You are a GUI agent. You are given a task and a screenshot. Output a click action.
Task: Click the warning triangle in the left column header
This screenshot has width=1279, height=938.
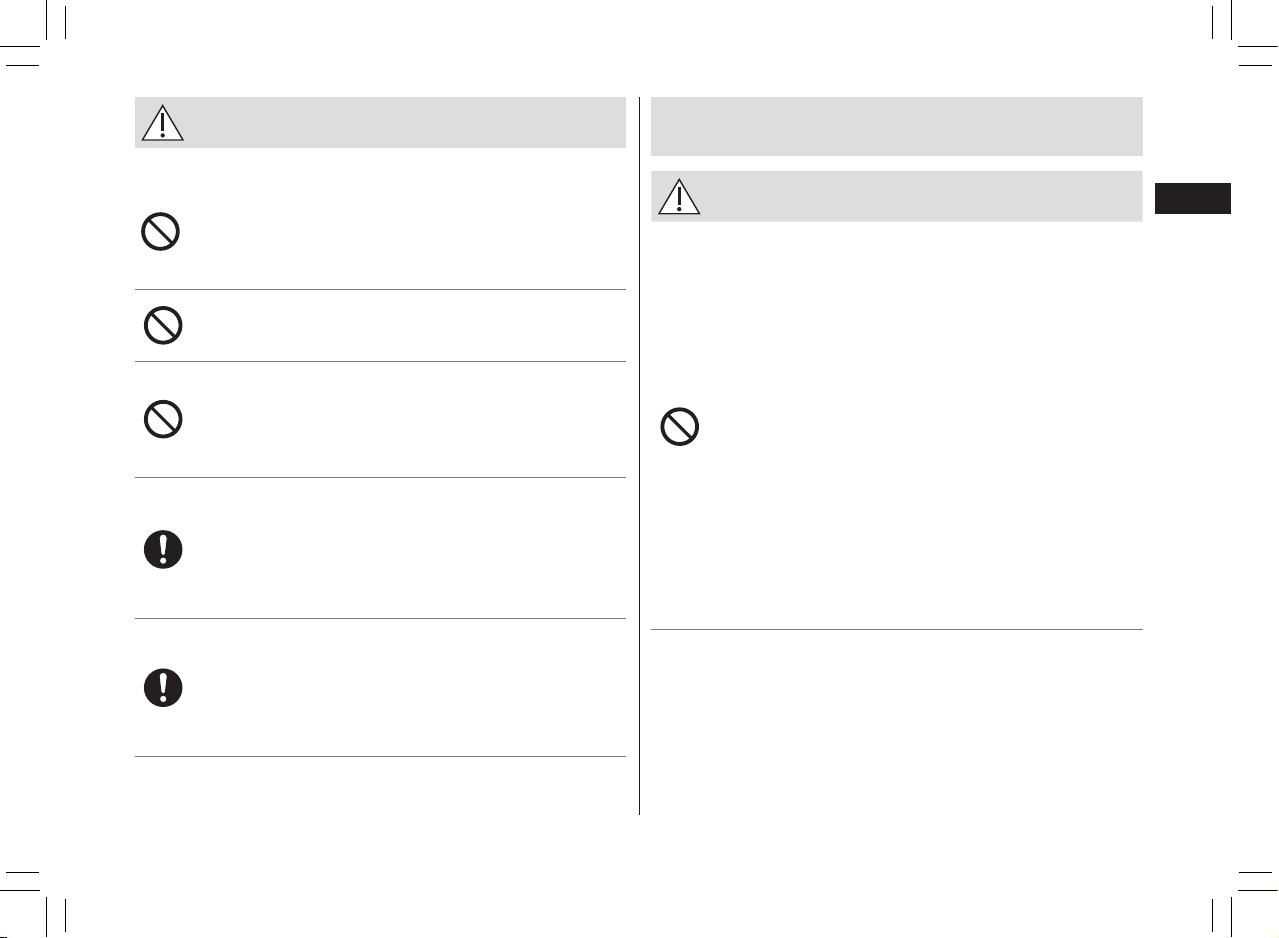point(162,122)
